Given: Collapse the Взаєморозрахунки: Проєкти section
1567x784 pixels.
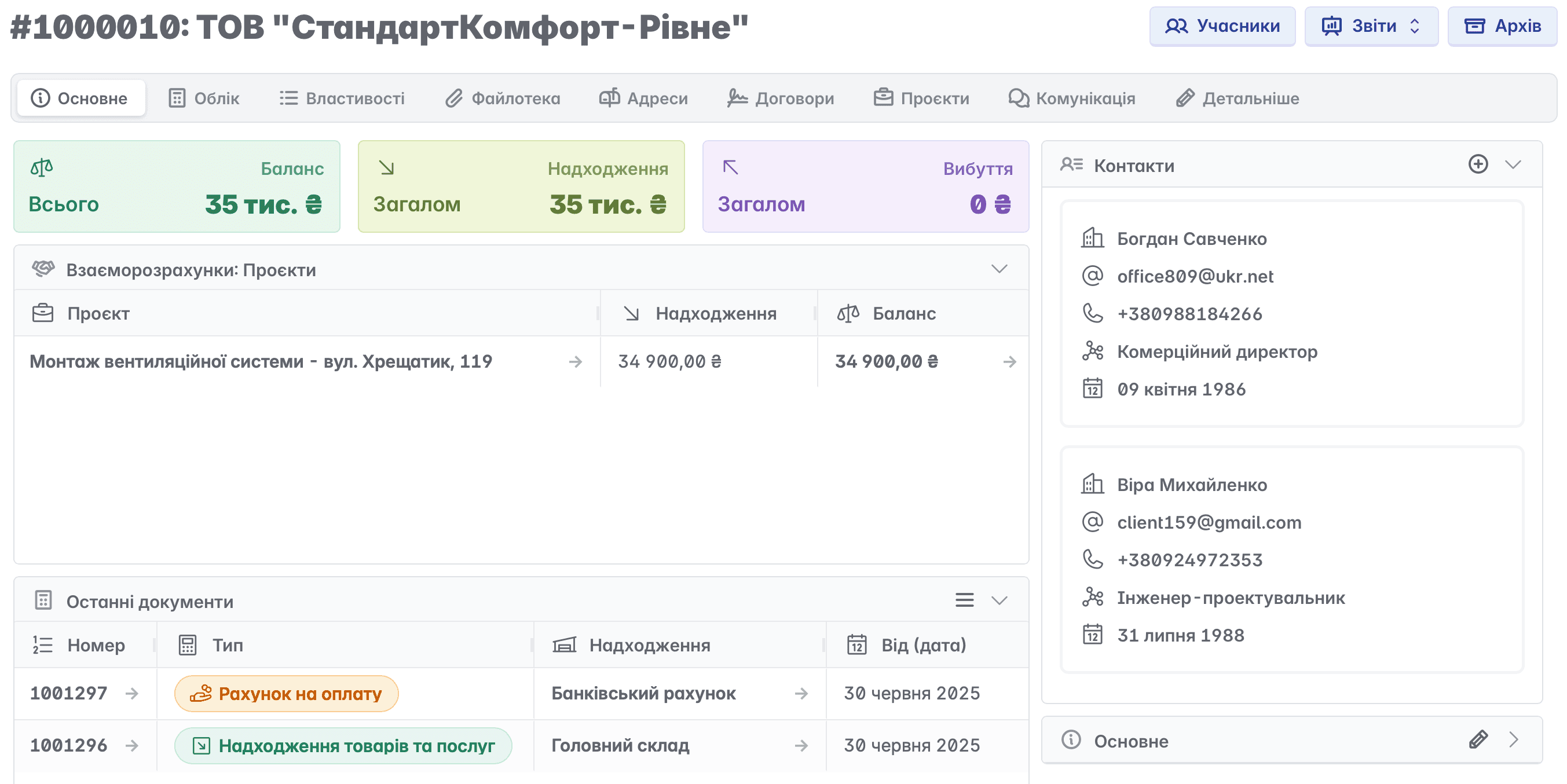Looking at the screenshot, I should [x=999, y=269].
